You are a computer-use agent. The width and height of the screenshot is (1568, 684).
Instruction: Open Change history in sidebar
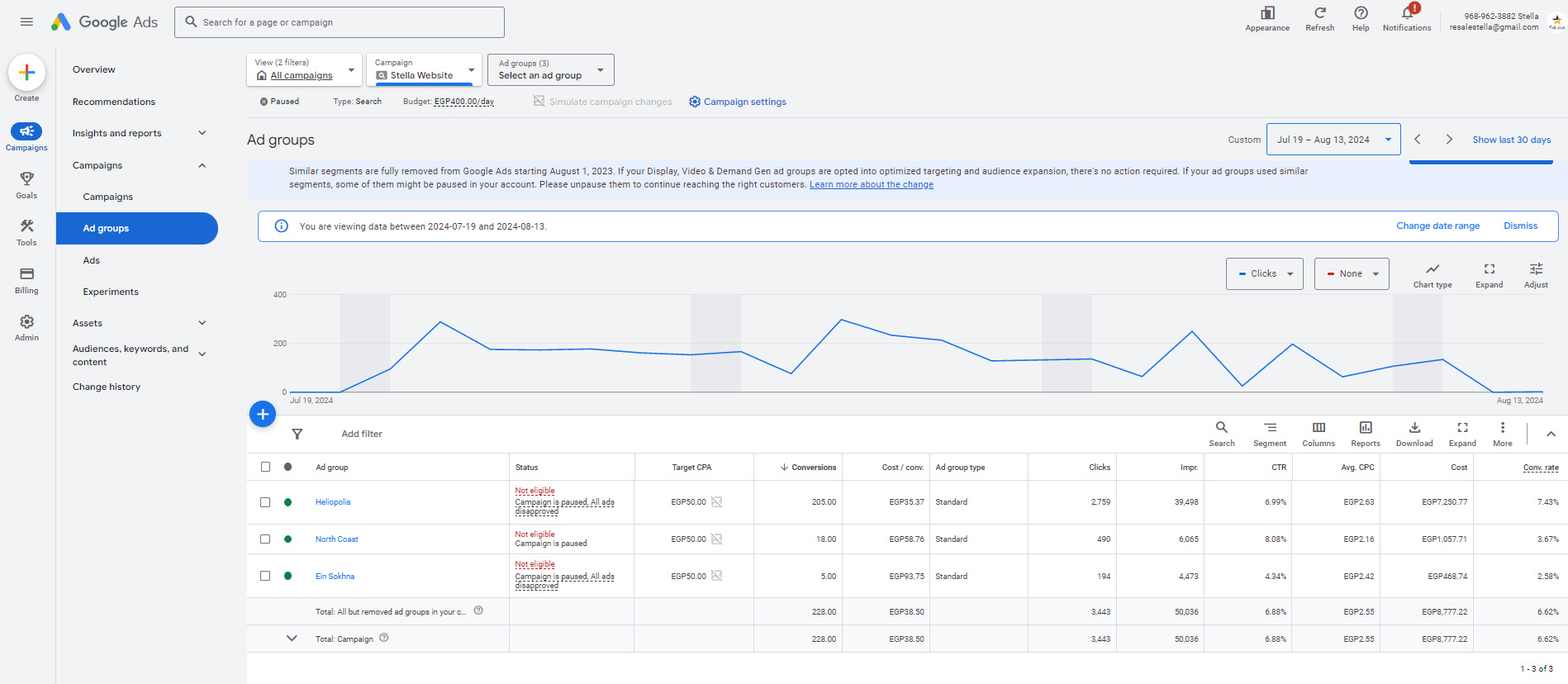[107, 387]
